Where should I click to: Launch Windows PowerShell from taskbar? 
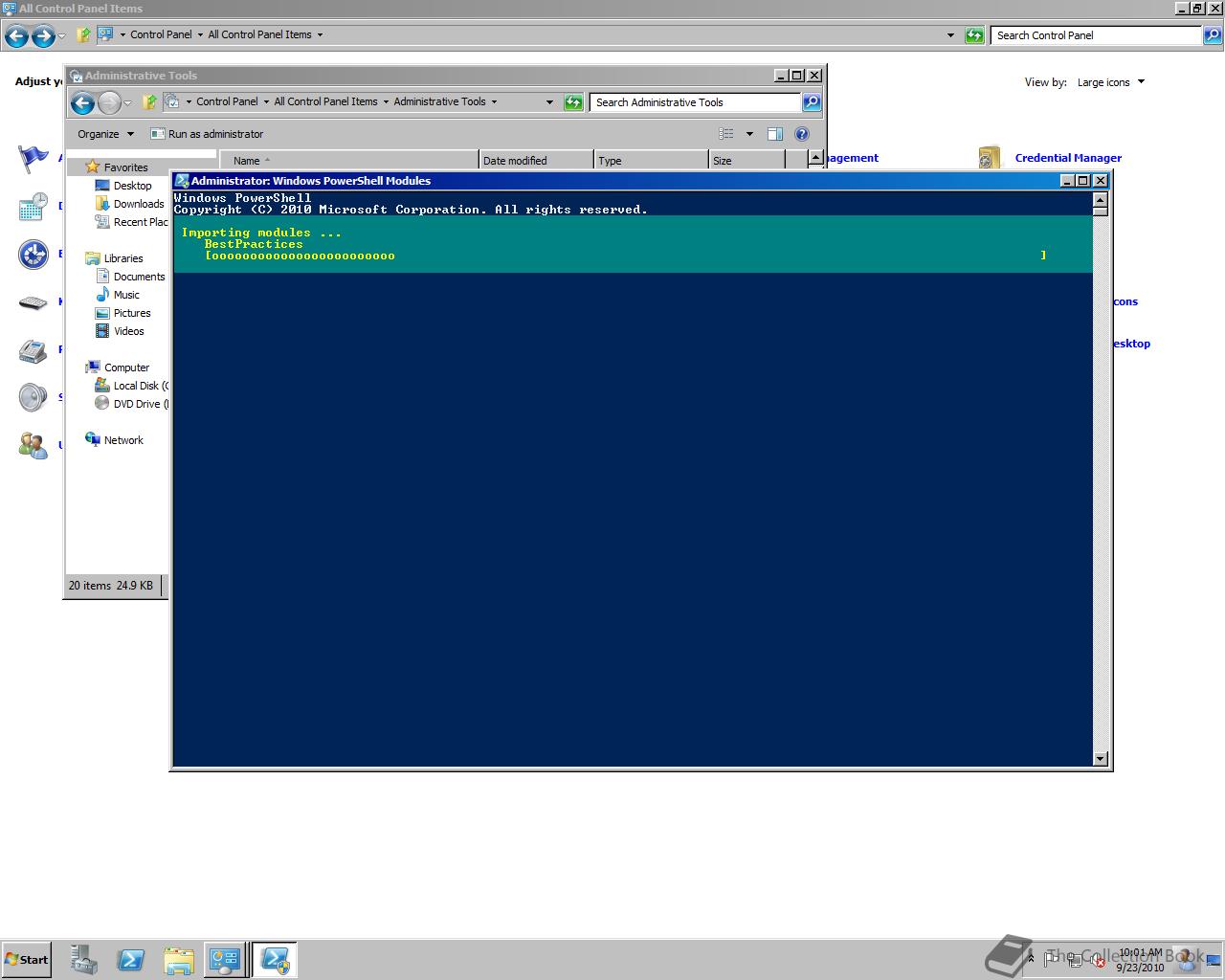pyautogui.click(x=131, y=960)
